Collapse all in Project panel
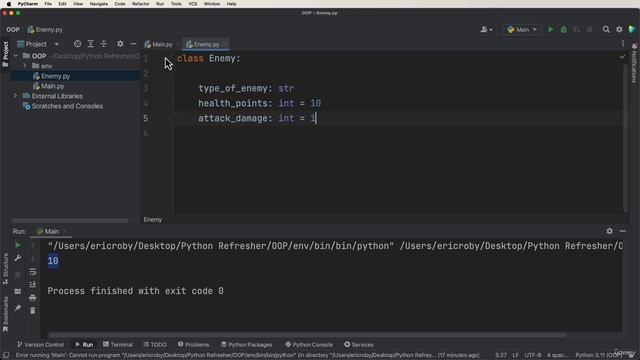This screenshot has width=640, height=360. click(104, 44)
